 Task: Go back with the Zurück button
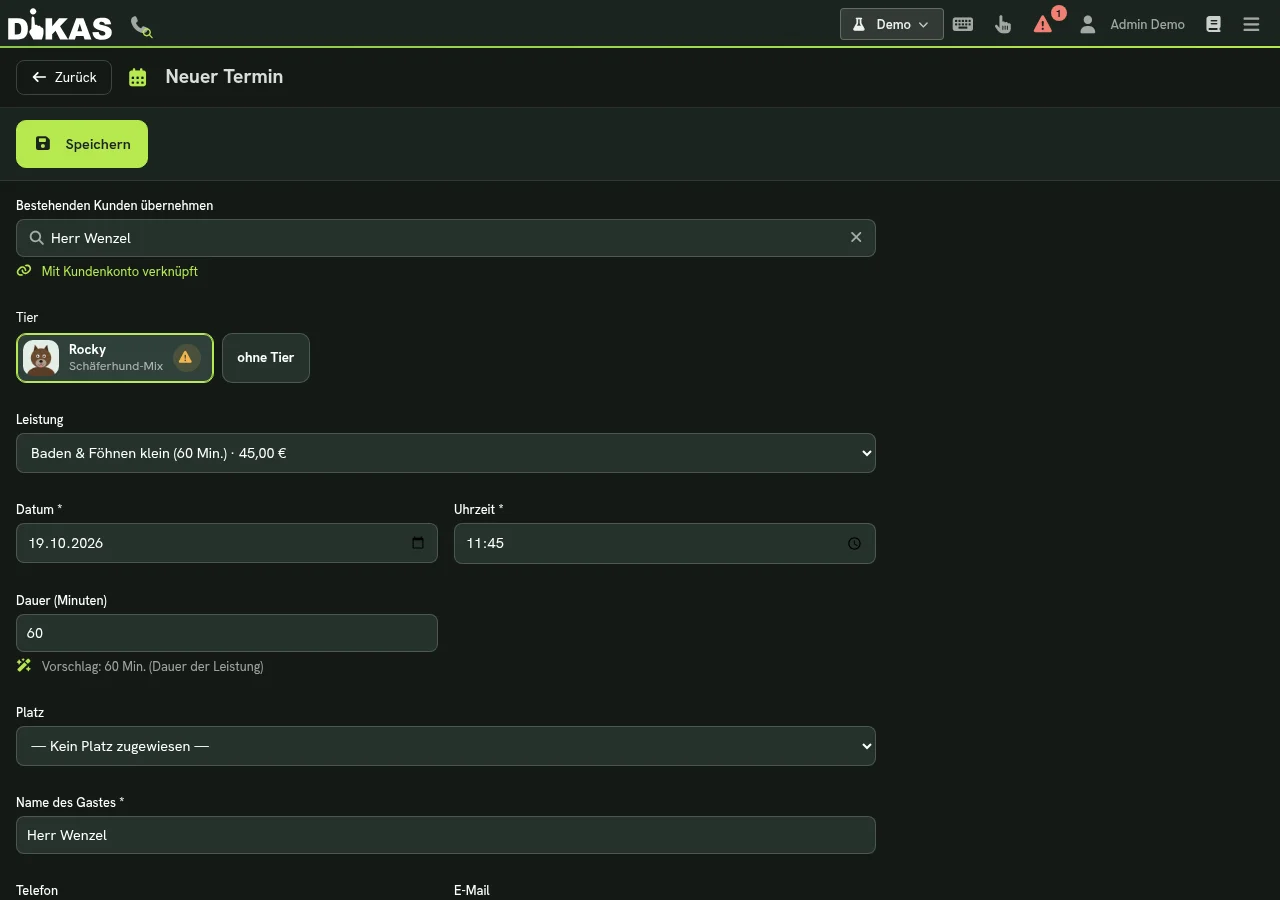64,77
